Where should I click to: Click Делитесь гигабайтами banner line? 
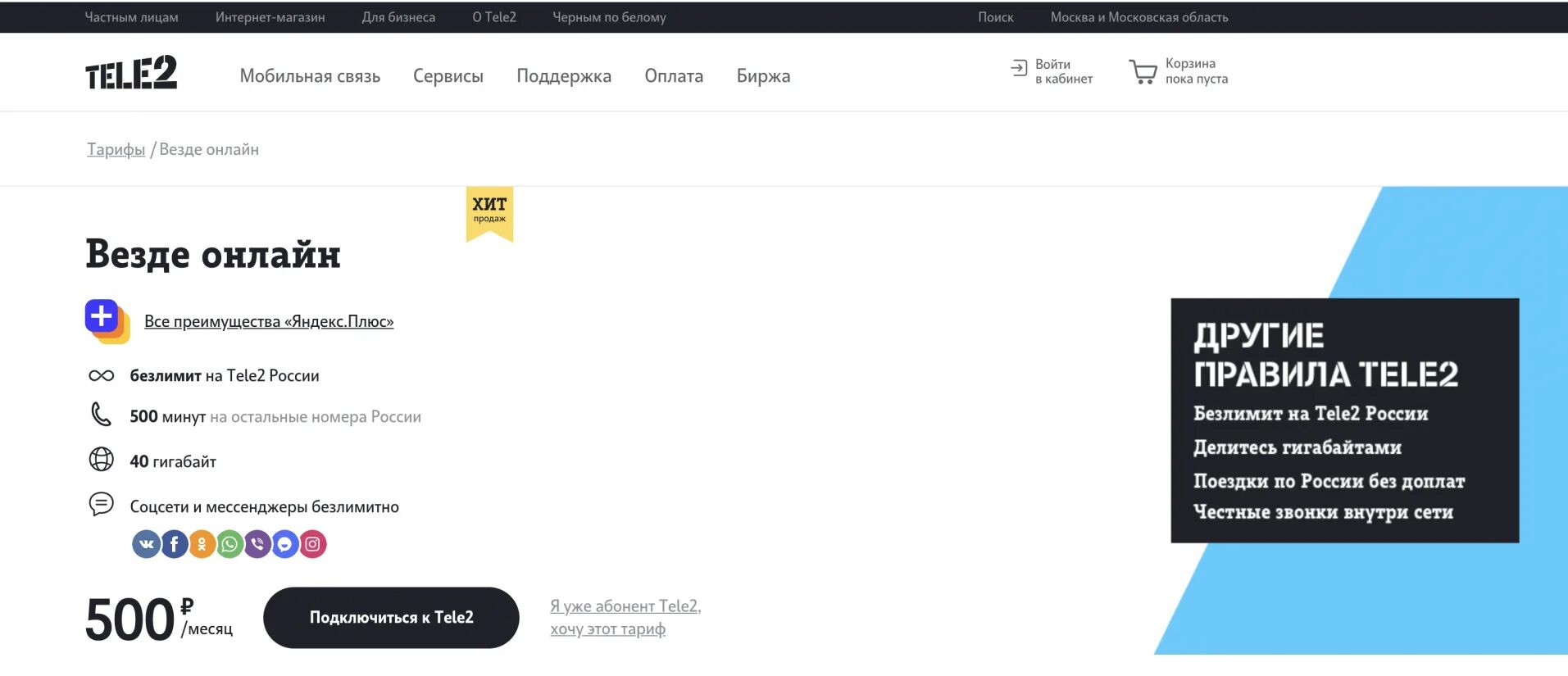coord(1298,447)
